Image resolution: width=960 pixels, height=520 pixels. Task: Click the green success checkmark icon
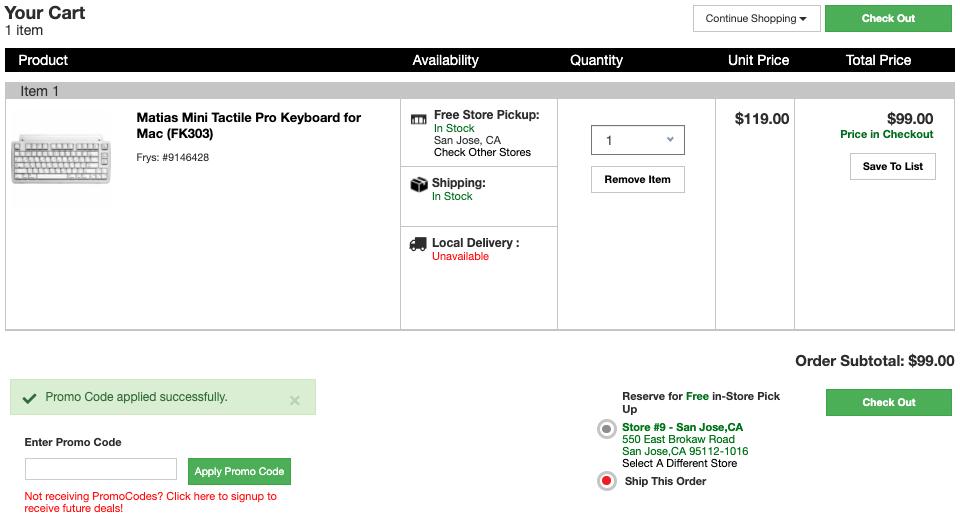(29, 398)
